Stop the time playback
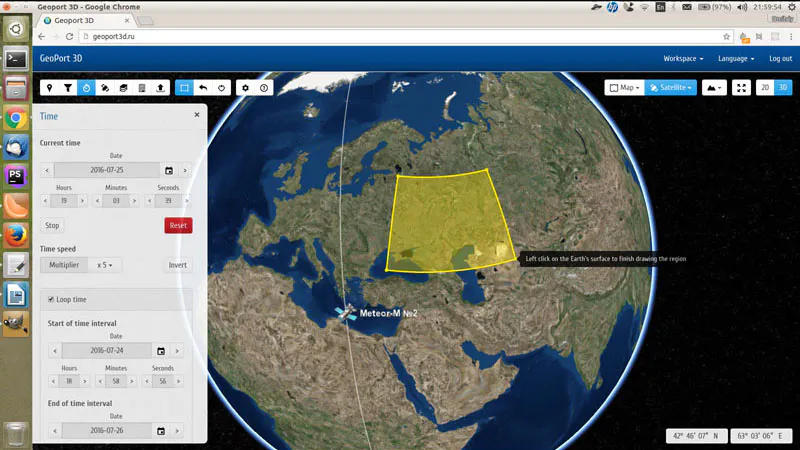 tap(52, 225)
